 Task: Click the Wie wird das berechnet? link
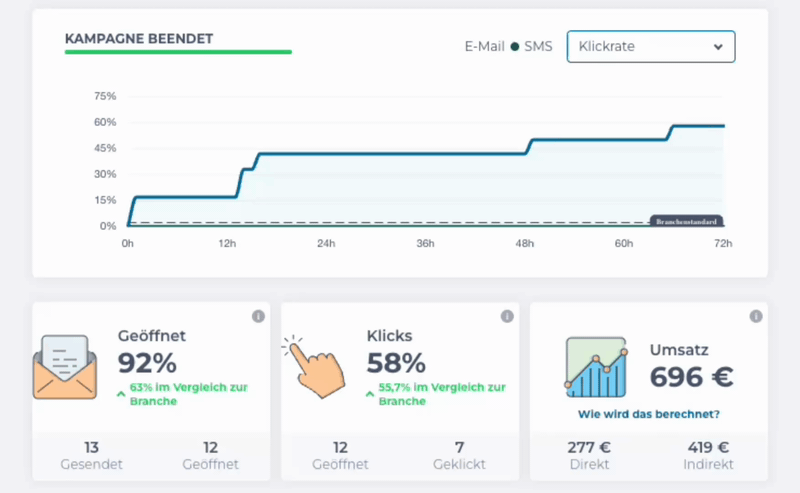click(x=648, y=414)
